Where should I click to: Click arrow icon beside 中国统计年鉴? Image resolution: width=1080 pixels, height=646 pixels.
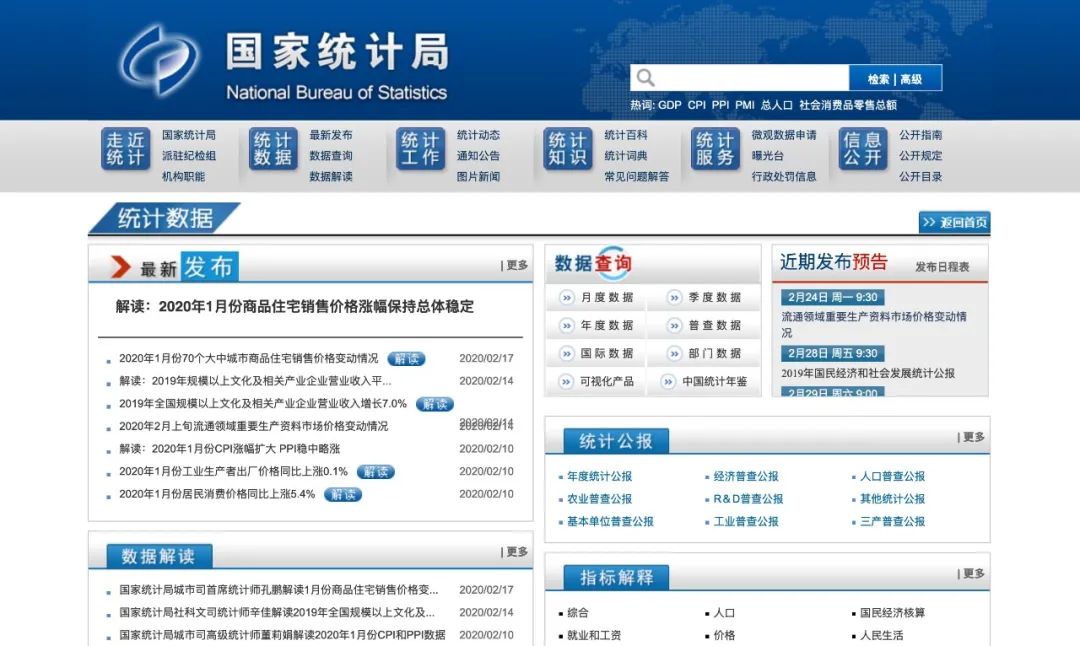[667, 382]
